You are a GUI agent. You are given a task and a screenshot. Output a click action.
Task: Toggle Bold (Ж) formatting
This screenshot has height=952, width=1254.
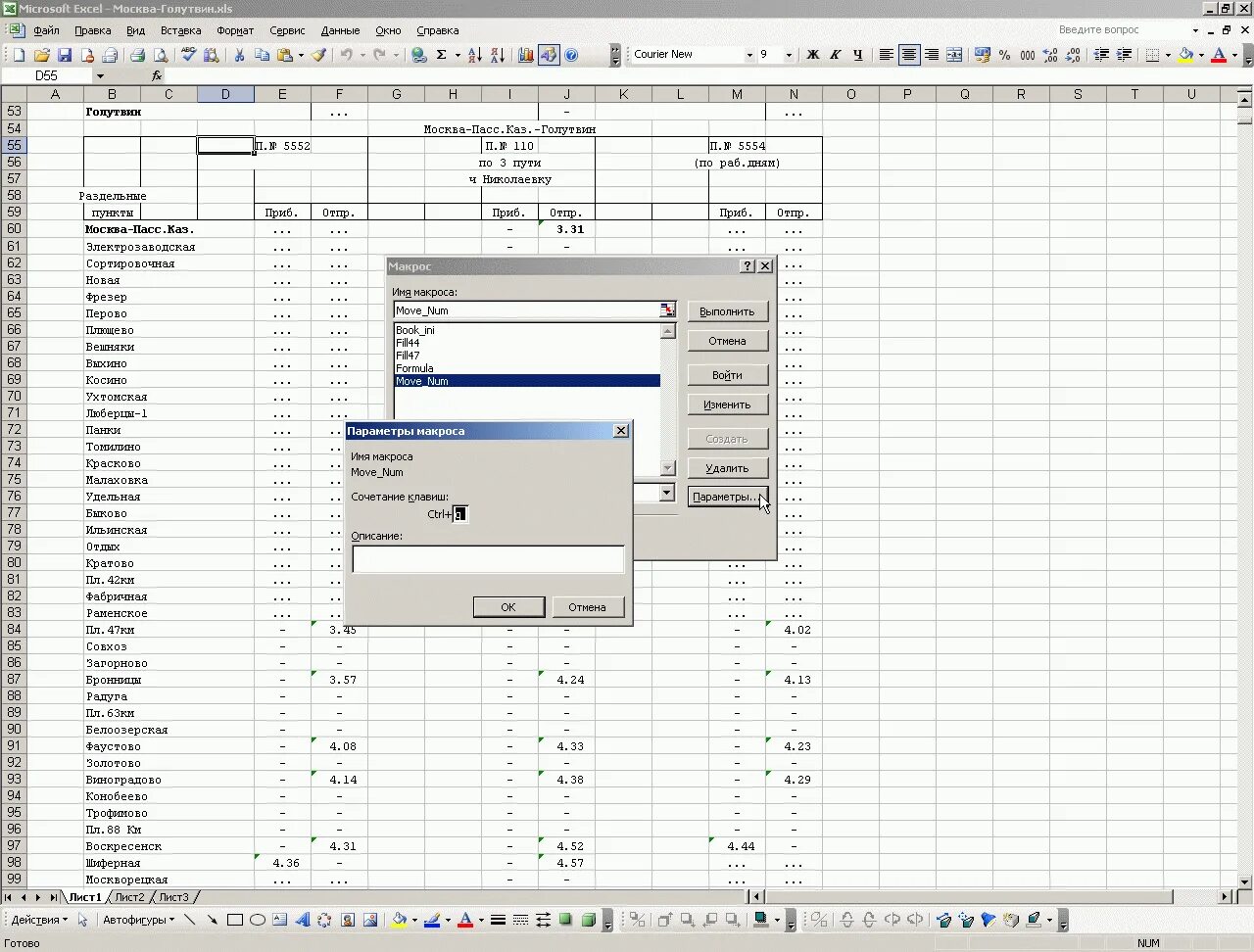click(x=812, y=55)
